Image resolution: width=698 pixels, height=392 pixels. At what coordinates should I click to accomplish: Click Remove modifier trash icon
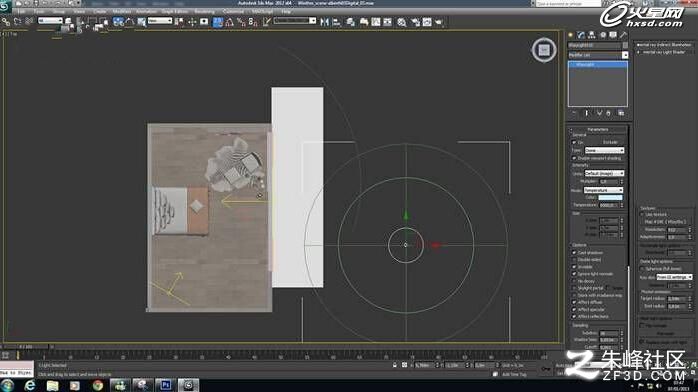(609, 113)
